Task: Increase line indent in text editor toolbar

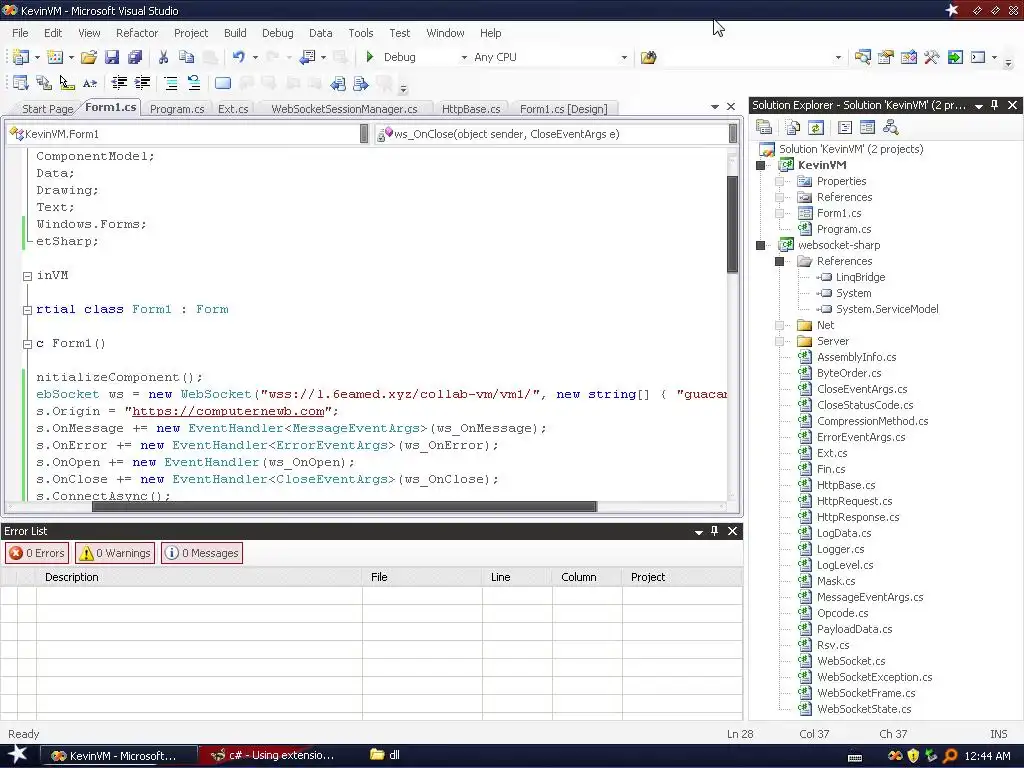Action: click(142, 83)
